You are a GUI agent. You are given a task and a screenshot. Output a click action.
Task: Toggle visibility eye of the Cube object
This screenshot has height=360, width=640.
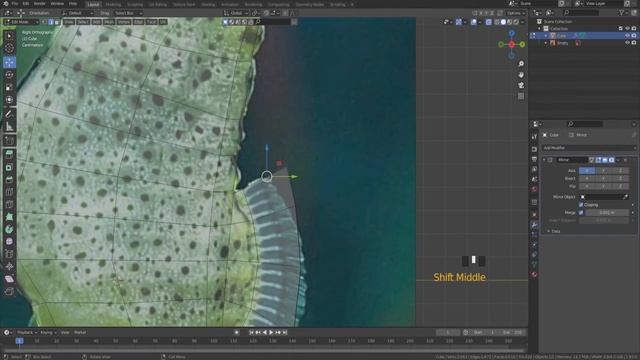627,36
